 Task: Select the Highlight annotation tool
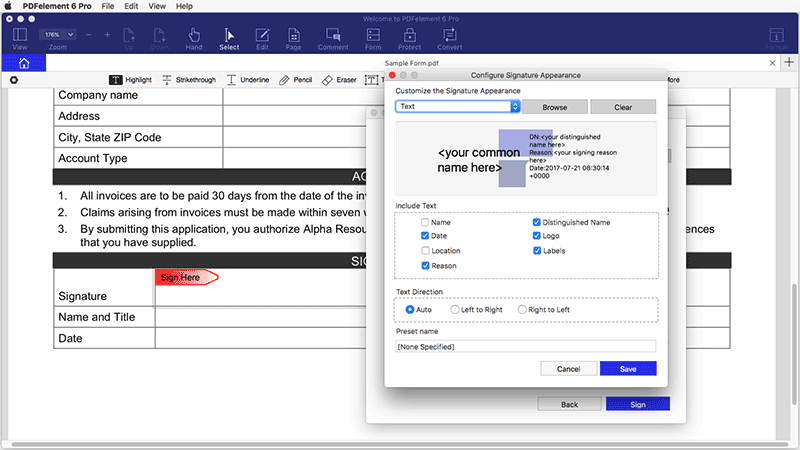tap(131, 80)
